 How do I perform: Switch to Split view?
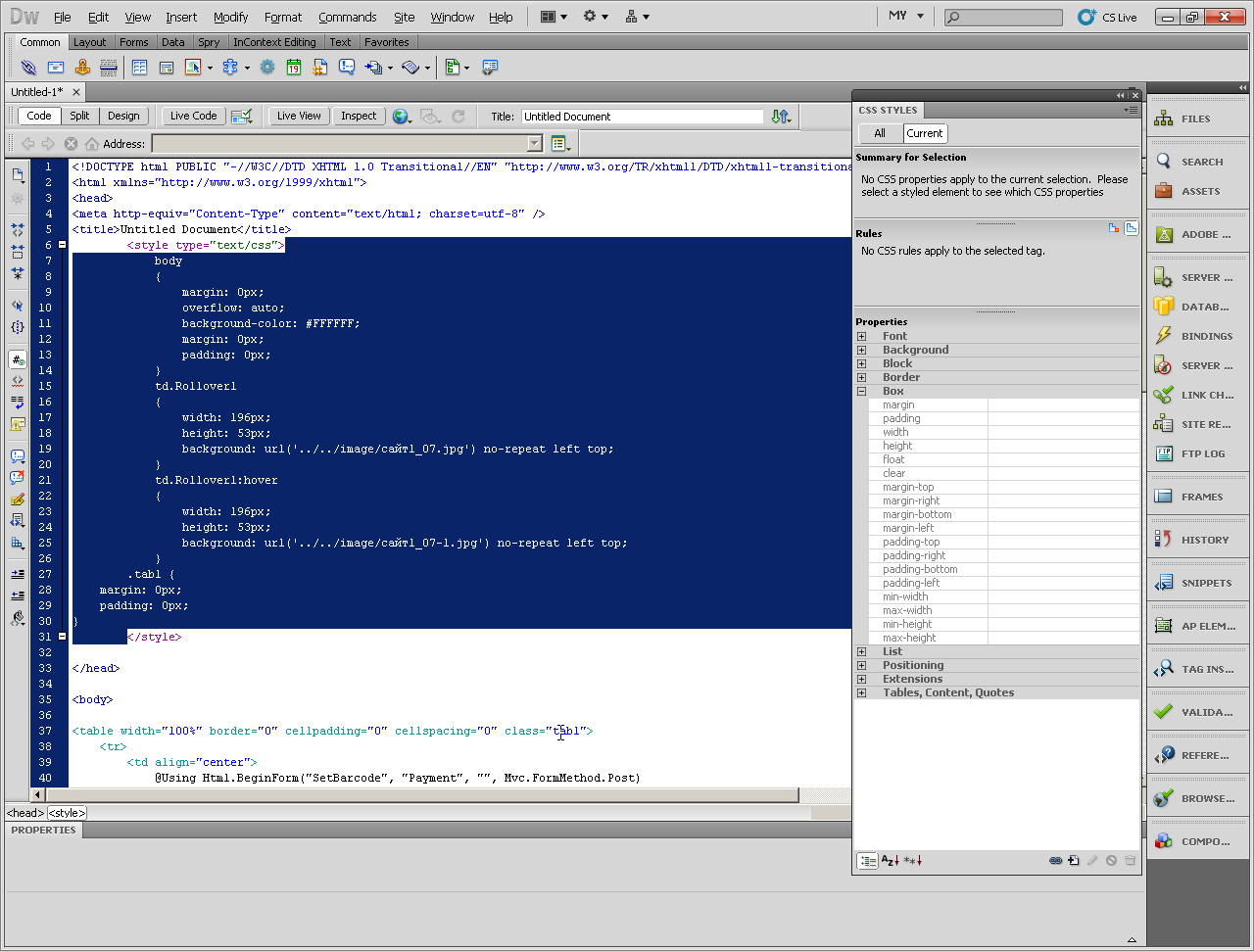tap(79, 116)
